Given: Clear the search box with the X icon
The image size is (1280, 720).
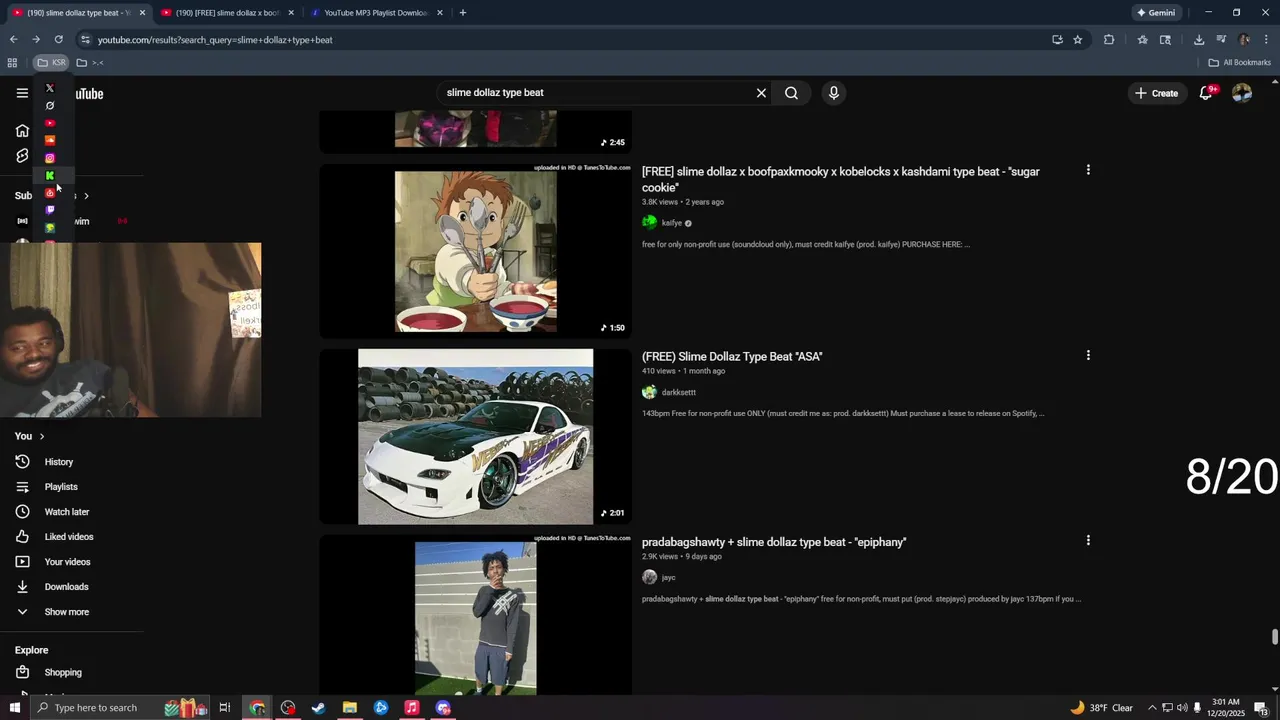Looking at the screenshot, I should [x=761, y=93].
